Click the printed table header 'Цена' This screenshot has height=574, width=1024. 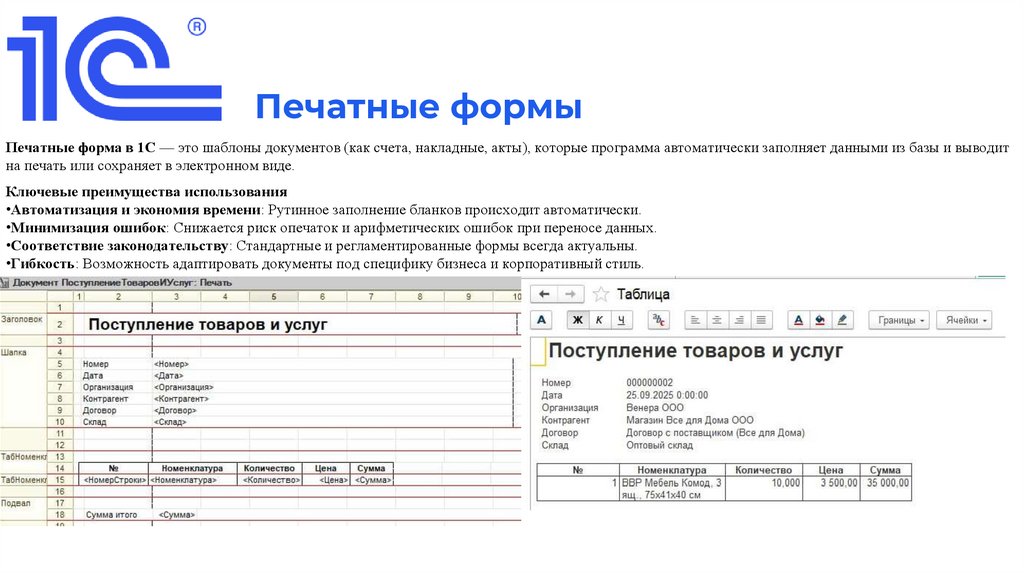coord(831,470)
